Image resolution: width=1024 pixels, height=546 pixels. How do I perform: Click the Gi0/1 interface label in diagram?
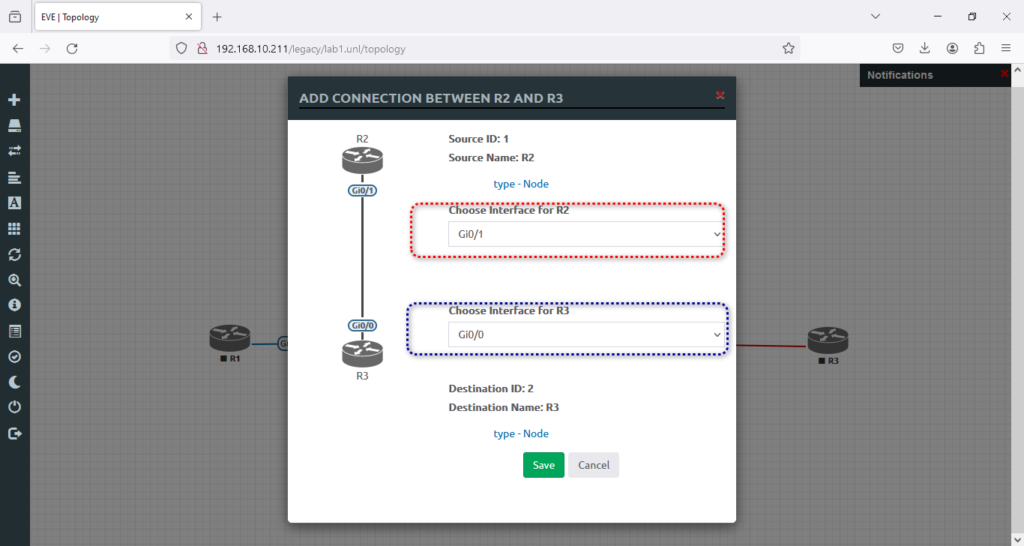[x=362, y=191]
